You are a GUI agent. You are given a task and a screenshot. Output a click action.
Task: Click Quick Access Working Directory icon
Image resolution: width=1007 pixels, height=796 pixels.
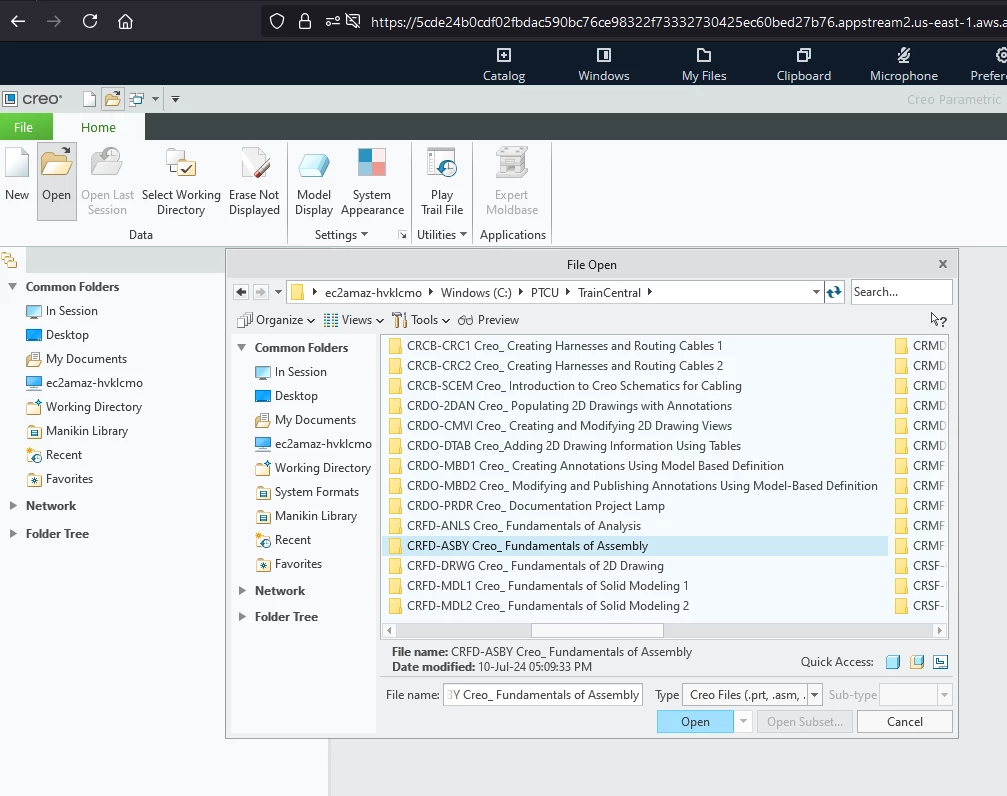917,662
